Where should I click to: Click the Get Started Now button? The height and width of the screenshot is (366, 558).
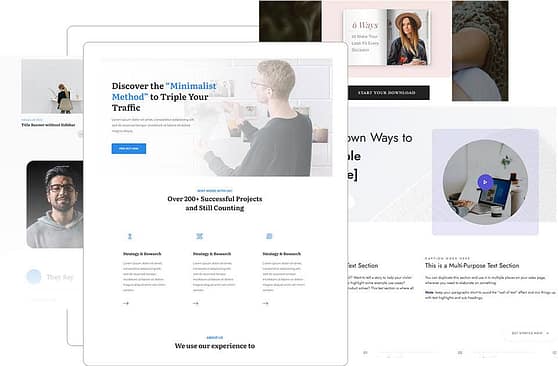530,333
